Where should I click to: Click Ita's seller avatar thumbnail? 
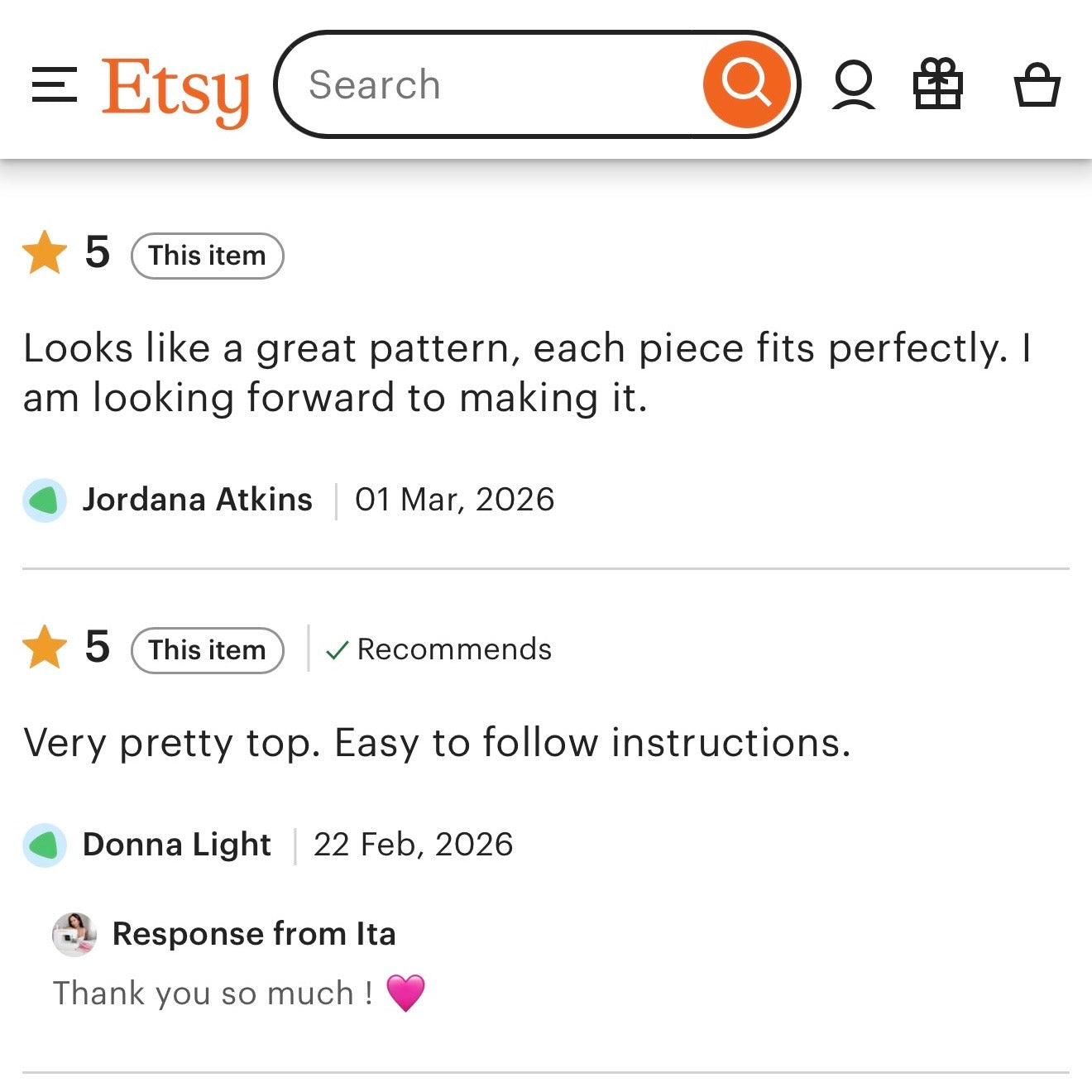point(74,936)
